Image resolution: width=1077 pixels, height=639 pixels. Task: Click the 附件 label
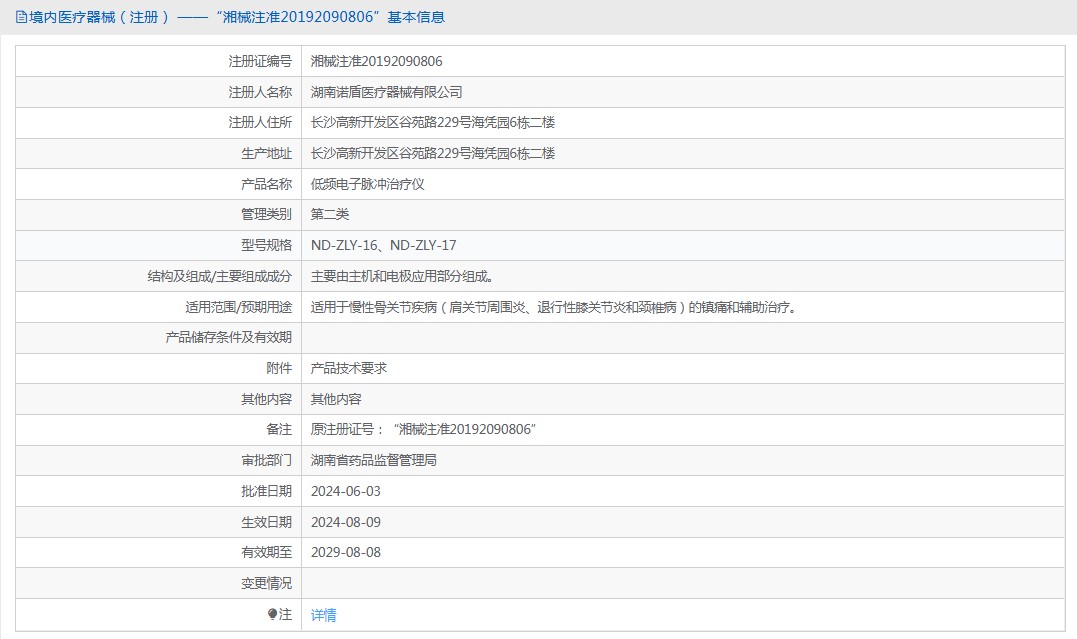tap(279, 368)
